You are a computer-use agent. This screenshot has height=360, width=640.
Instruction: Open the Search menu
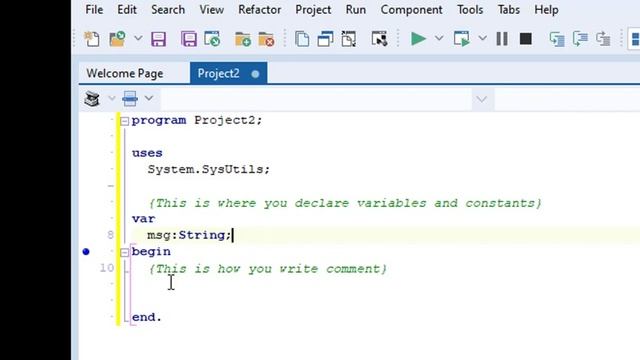click(168, 10)
